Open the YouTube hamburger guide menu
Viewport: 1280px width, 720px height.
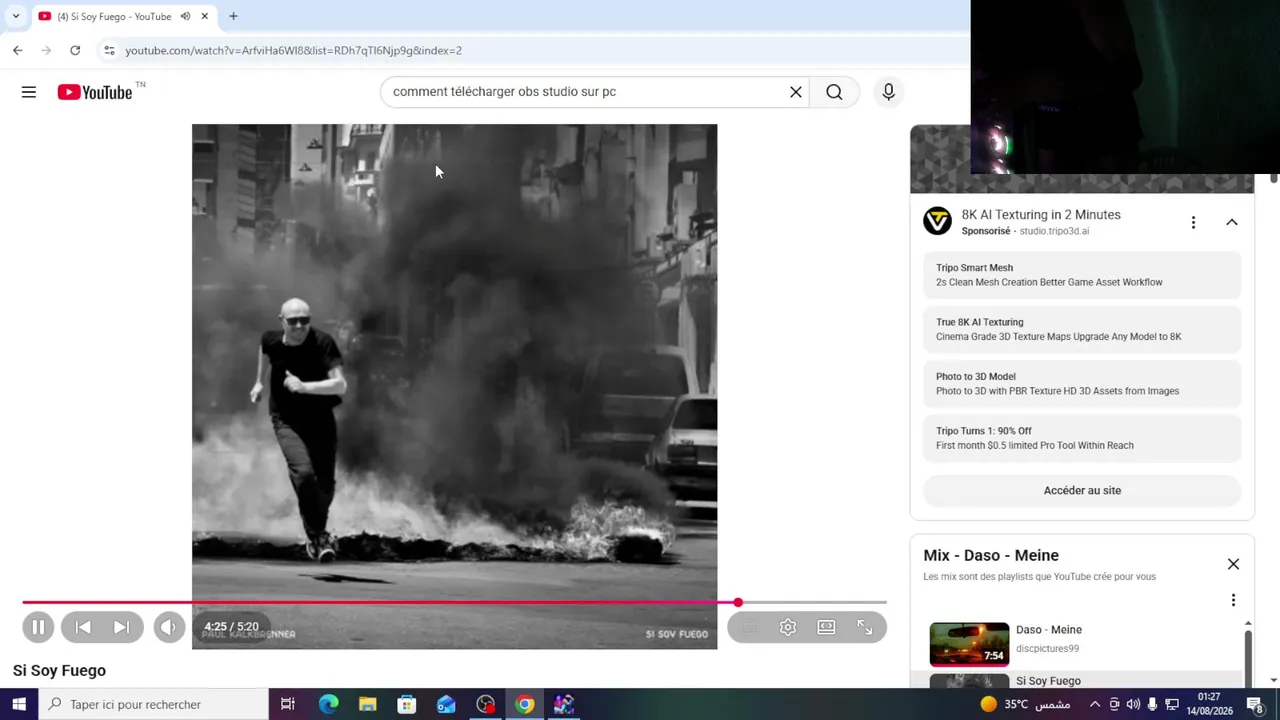coord(29,92)
